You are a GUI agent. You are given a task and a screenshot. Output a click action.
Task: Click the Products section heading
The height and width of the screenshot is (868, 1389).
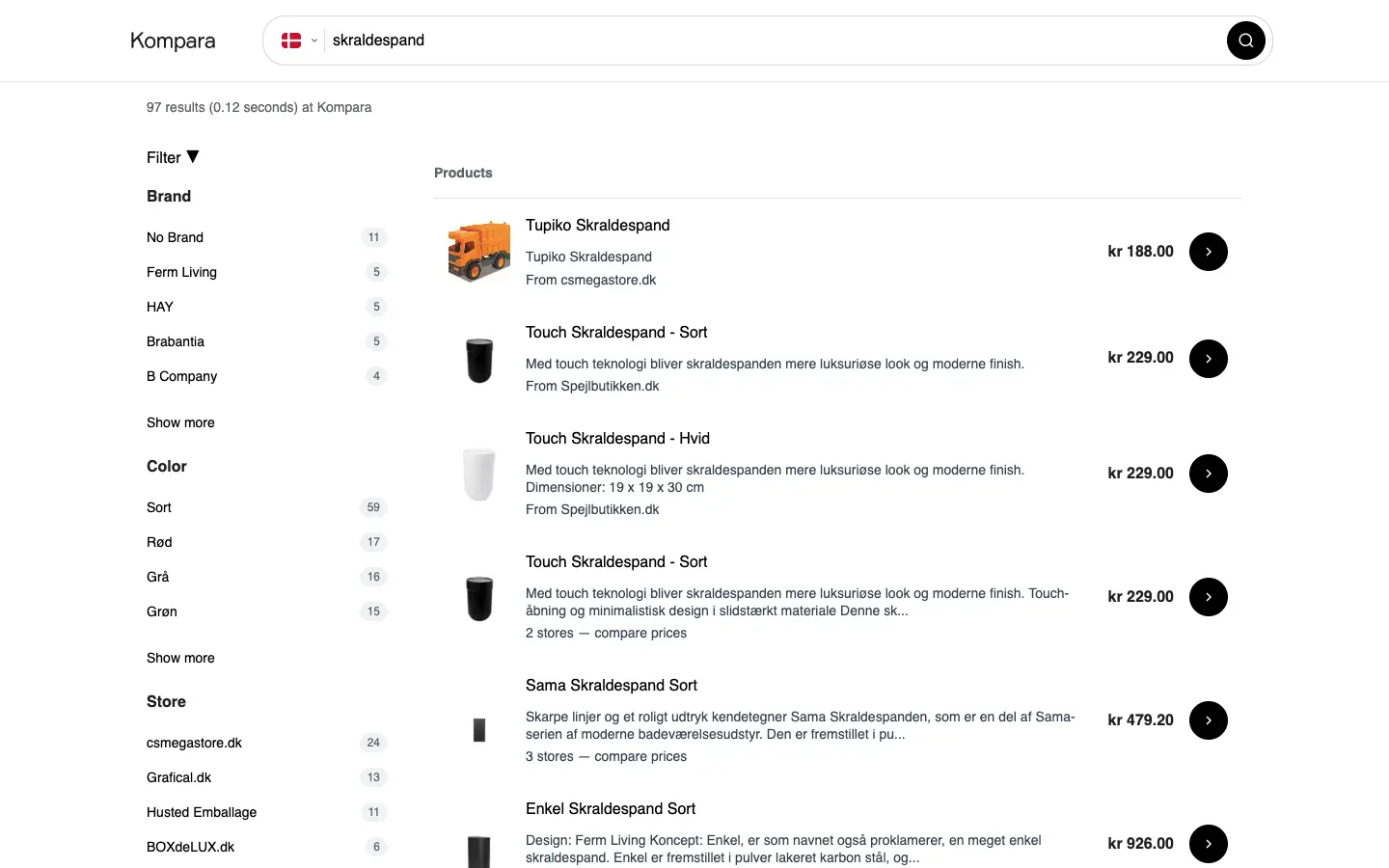[x=463, y=173]
